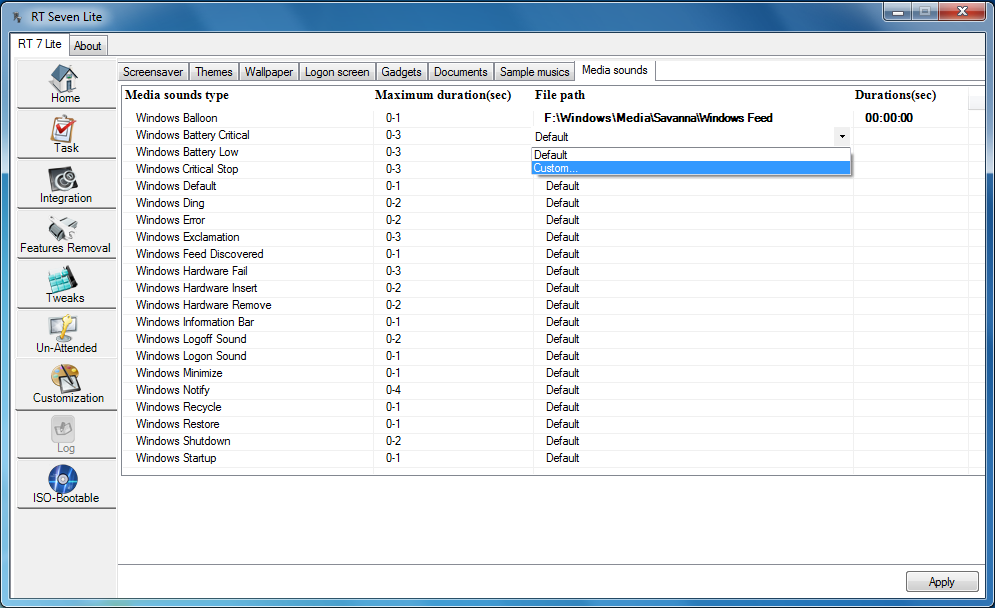
Task: Click the Default file path for Windows Startup
Action: 562,458
